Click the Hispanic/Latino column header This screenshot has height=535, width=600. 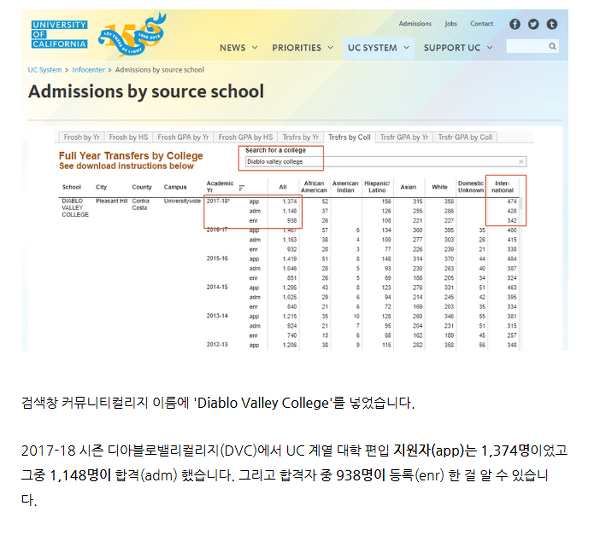tap(377, 187)
